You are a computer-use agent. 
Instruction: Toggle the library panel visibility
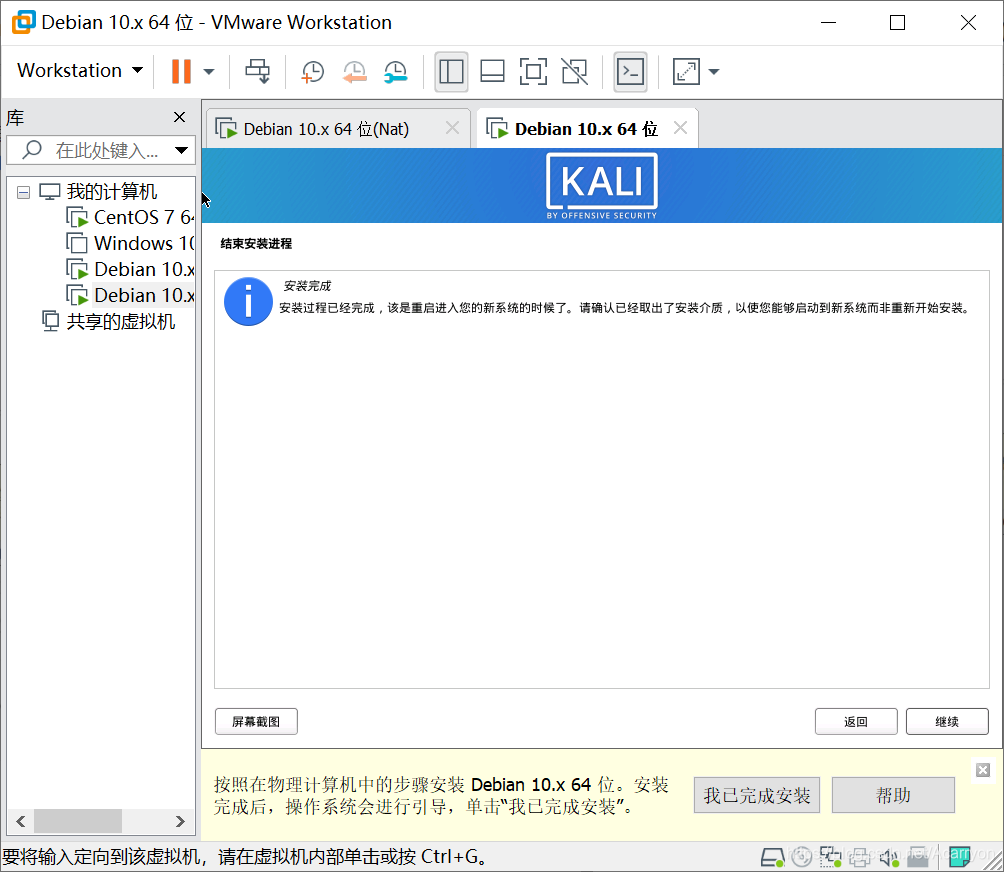tap(451, 71)
